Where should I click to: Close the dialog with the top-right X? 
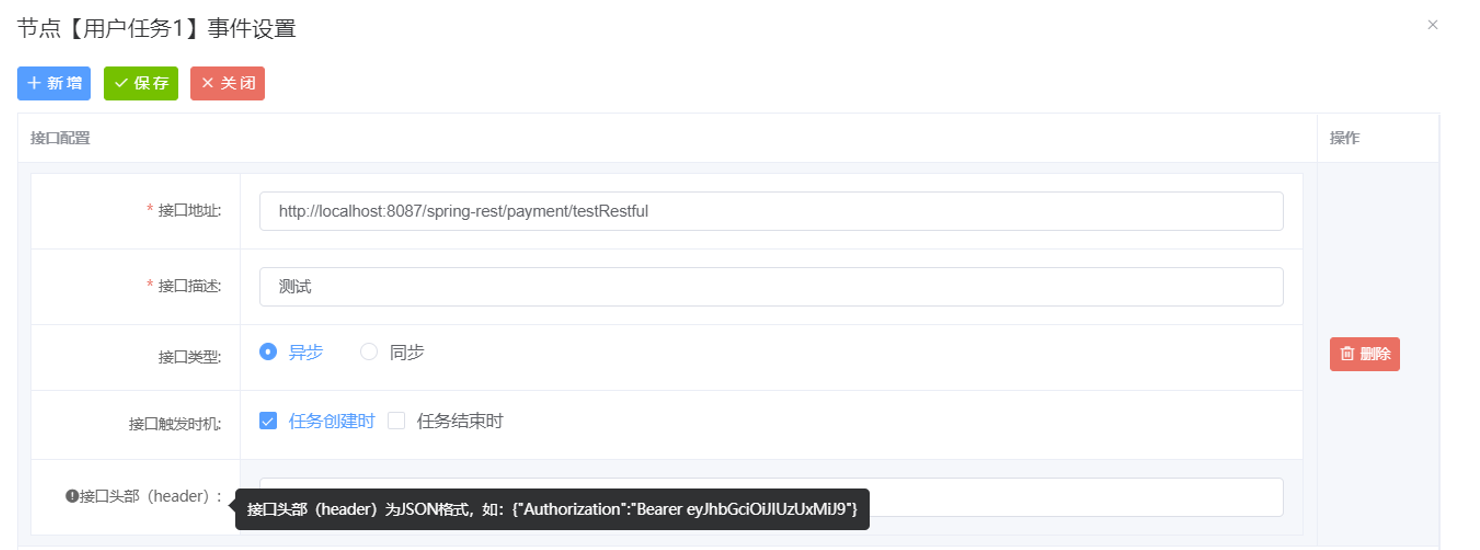click(x=1433, y=25)
